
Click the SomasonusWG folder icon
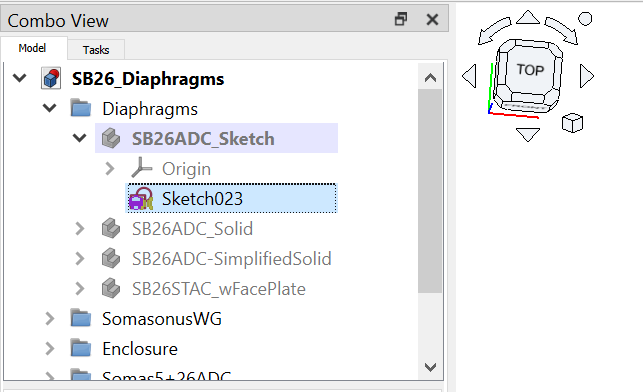point(81,319)
